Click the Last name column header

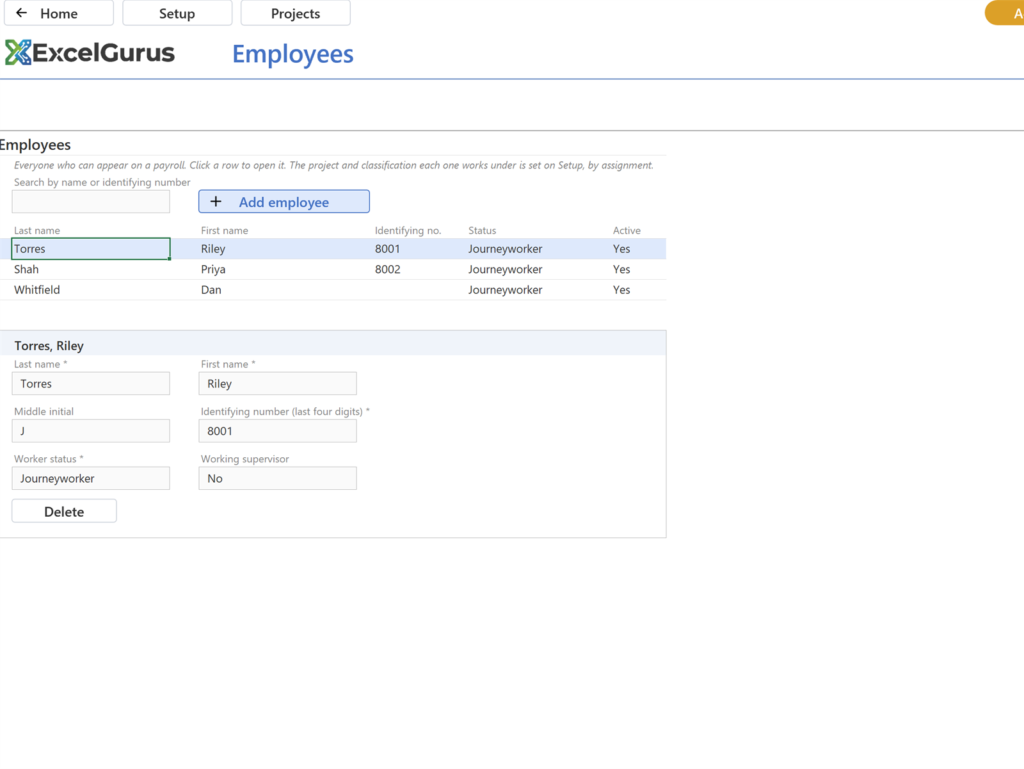[x=37, y=230]
